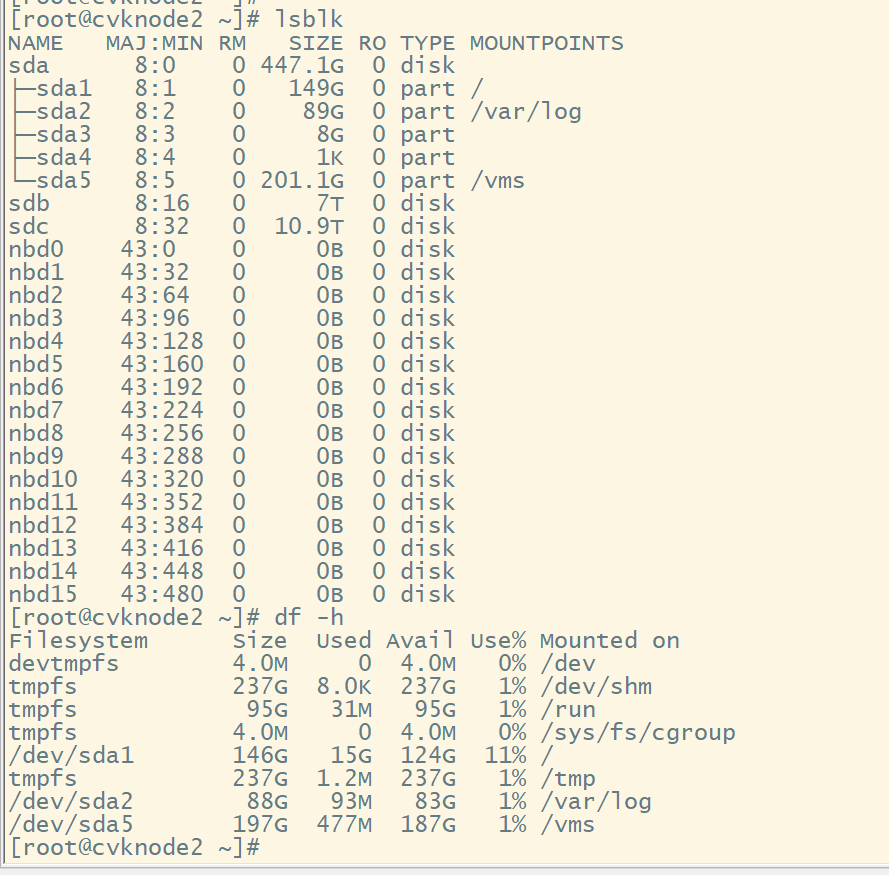Click the sda disk name in lsblk
This screenshot has width=889, height=875.
coord(29,66)
